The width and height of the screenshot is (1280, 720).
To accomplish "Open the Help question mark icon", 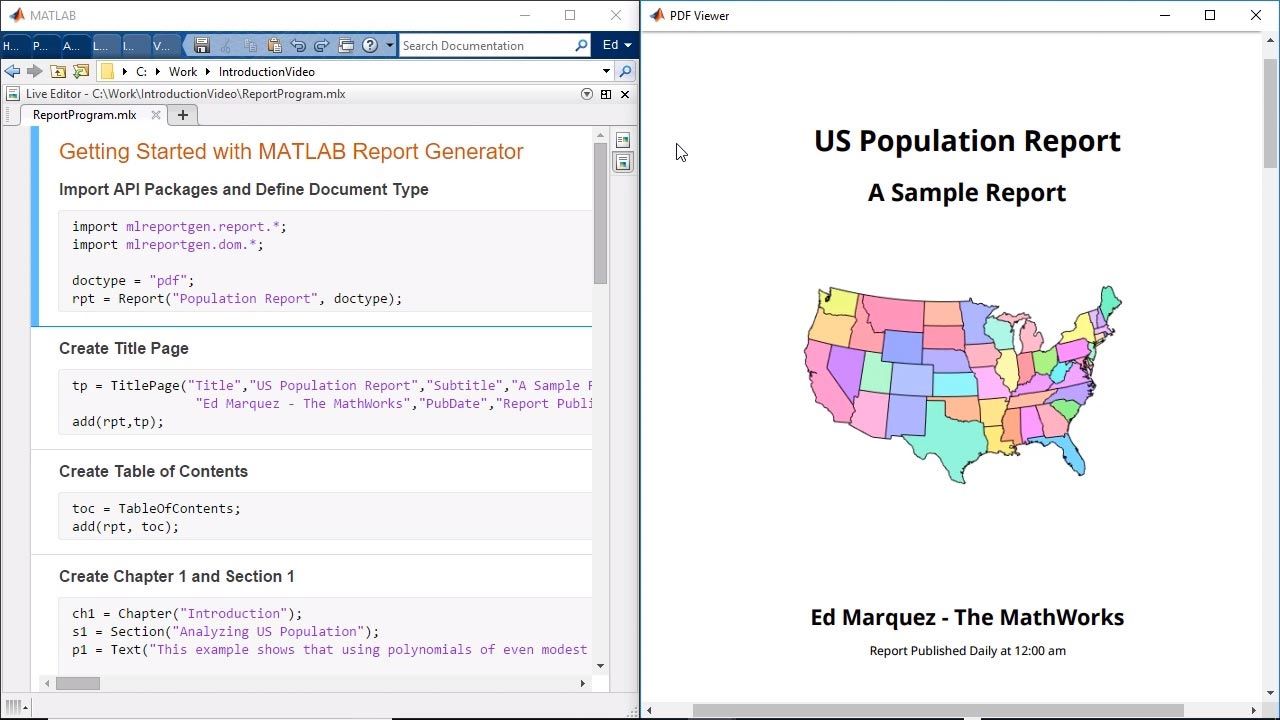I will pos(370,45).
